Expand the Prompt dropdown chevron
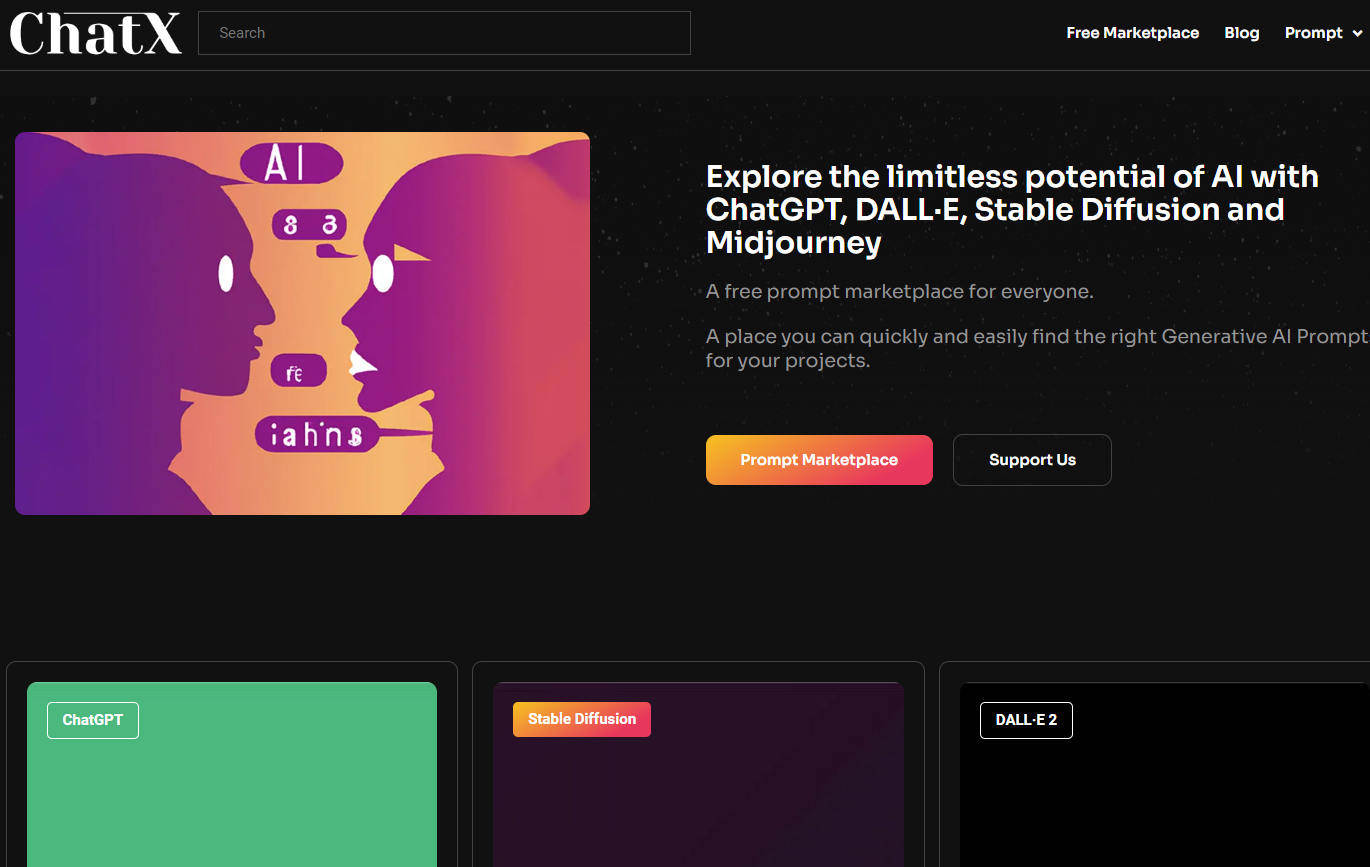This screenshot has height=867, width=1370. click(x=1357, y=34)
